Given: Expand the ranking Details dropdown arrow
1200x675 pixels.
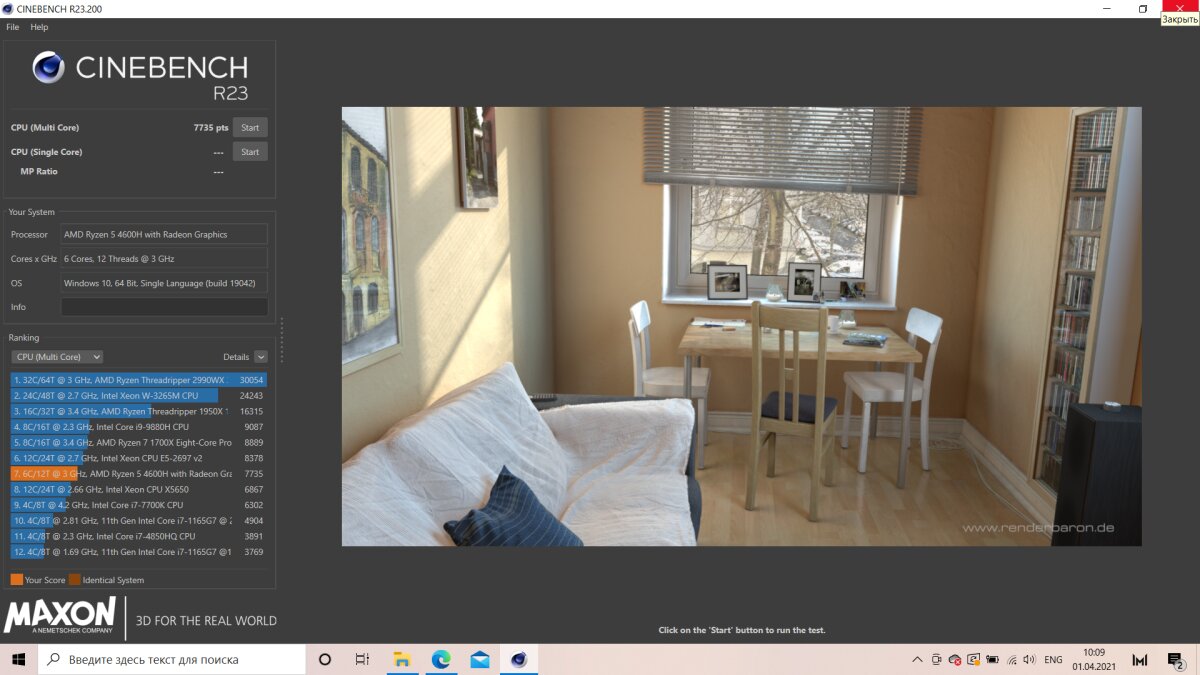Looking at the screenshot, I should pyautogui.click(x=261, y=357).
